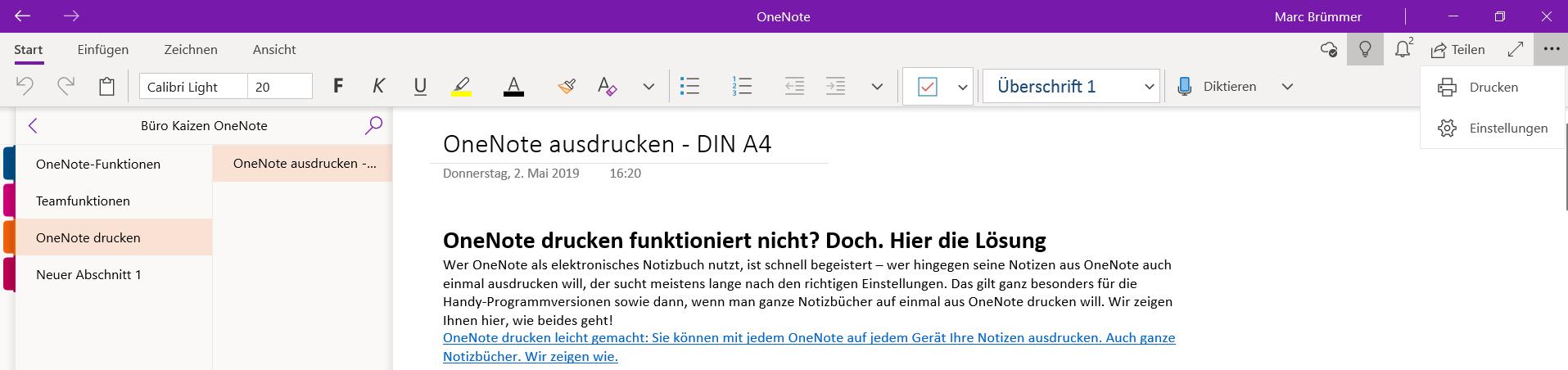The width and height of the screenshot is (1568, 370).
Task: Expand the Diktieren options arrow
Action: (x=1287, y=87)
